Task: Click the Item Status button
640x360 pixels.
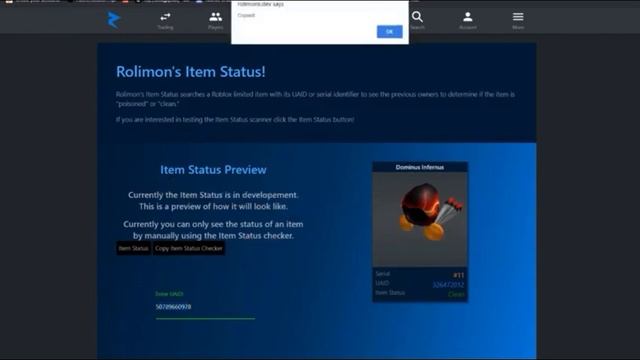Action: coord(133,248)
